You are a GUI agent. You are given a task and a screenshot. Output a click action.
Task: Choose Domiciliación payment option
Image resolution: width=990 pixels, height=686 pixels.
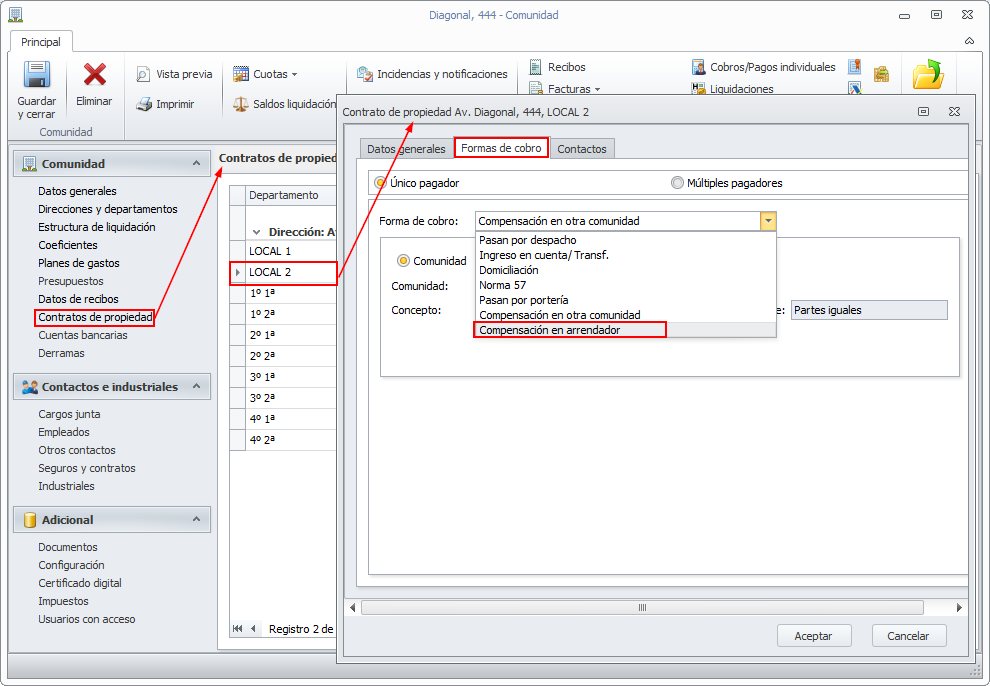pyautogui.click(x=625, y=270)
